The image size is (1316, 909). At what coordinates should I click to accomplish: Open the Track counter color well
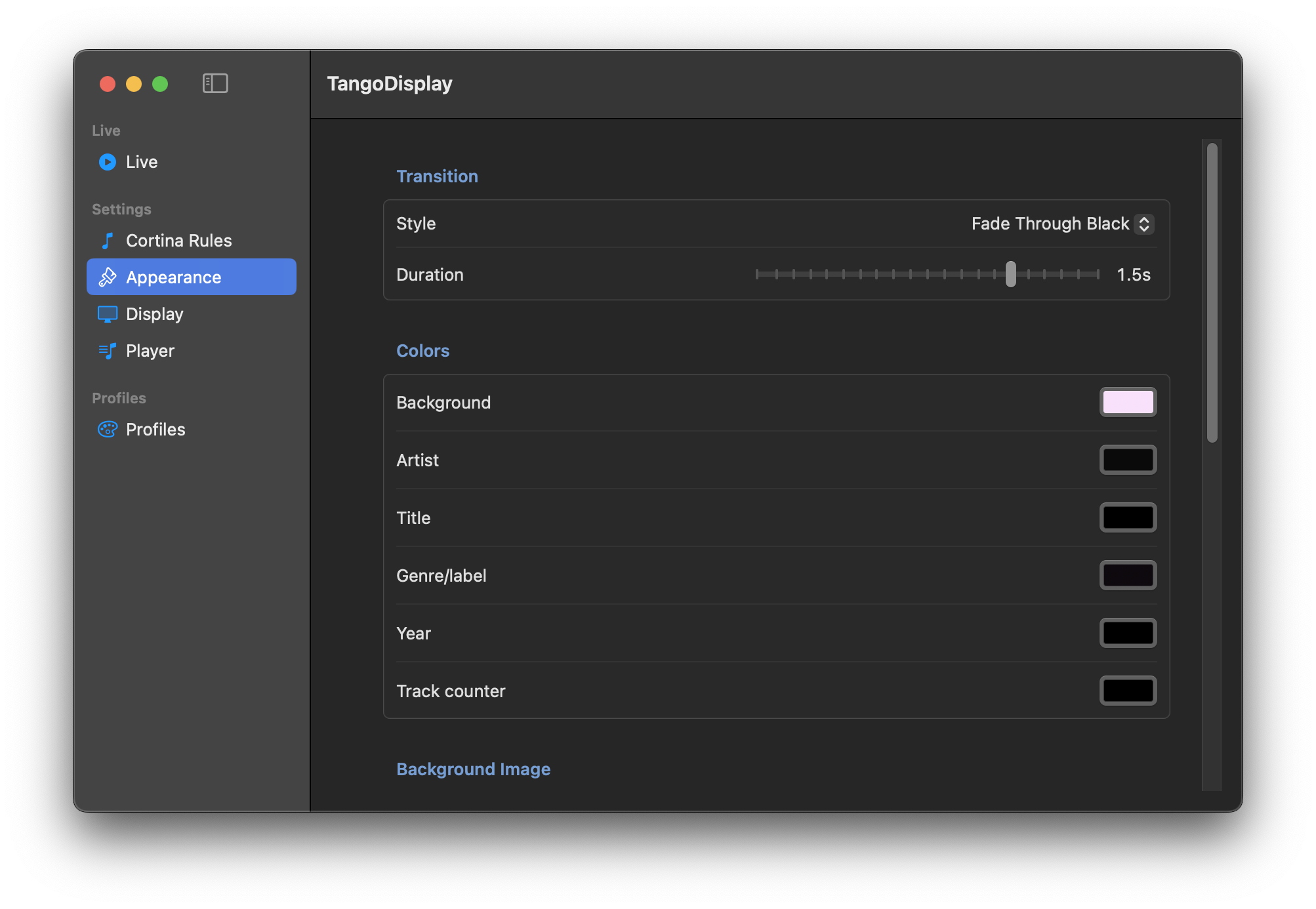click(x=1128, y=691)
